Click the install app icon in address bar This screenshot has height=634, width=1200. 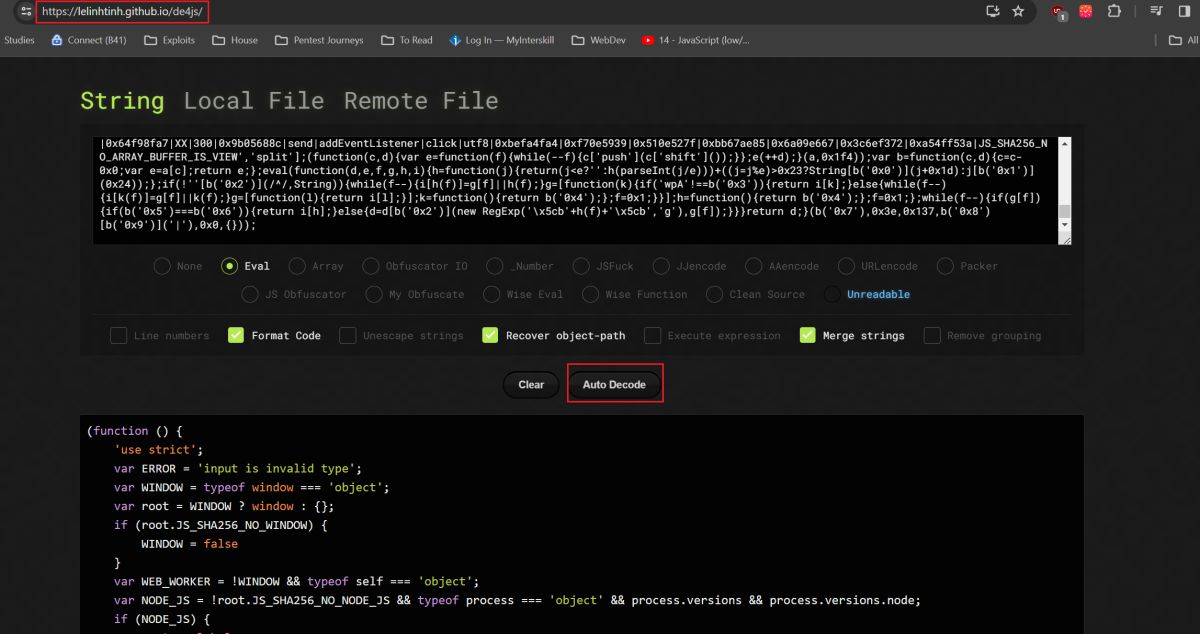[x=993, y=12]
